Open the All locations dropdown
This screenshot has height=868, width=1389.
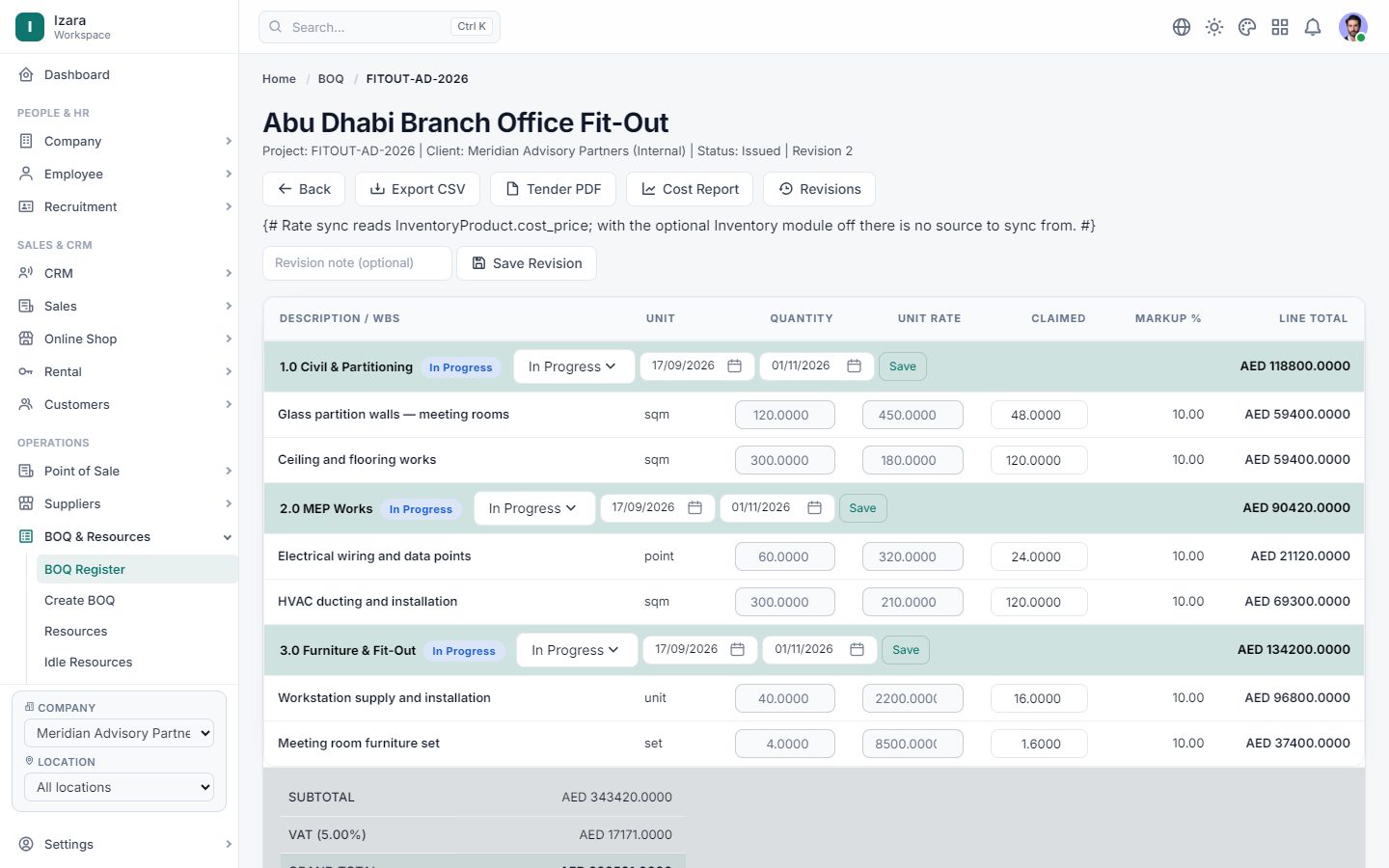point(119,787)
